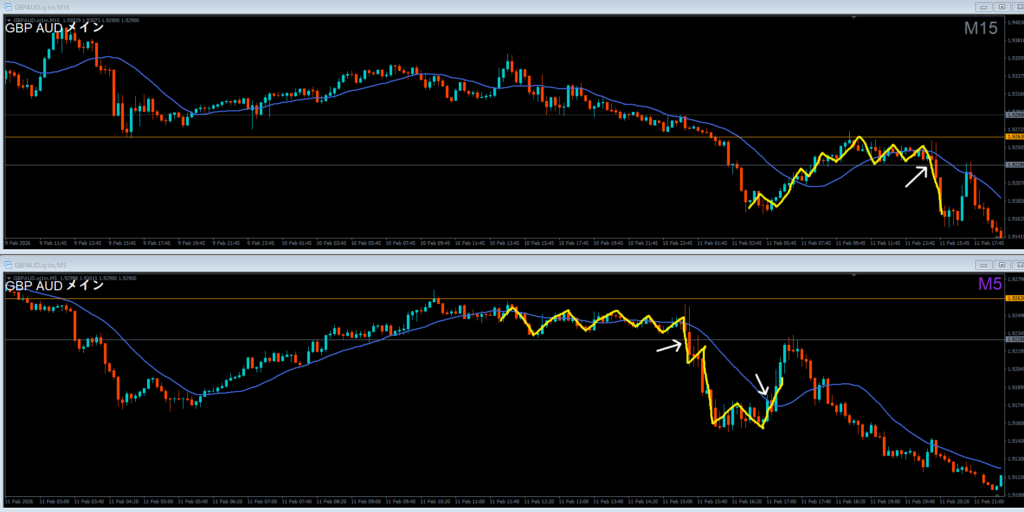1024x512 pixels.
Task: Click the large M15 timeframe label
Action: tap(980, 29)
